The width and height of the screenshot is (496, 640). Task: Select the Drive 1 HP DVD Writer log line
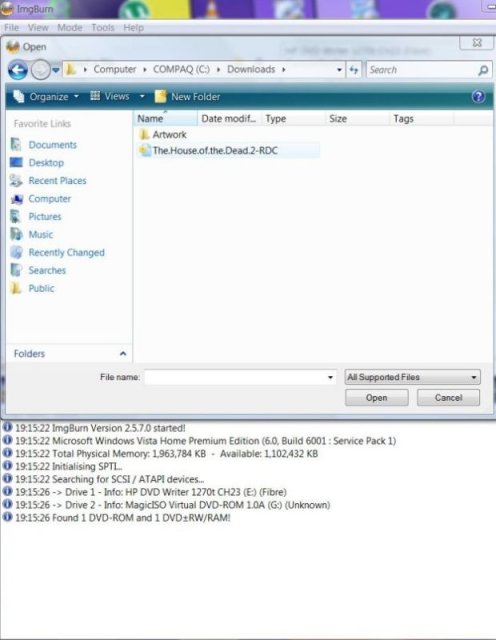click(x=145, y=492)
